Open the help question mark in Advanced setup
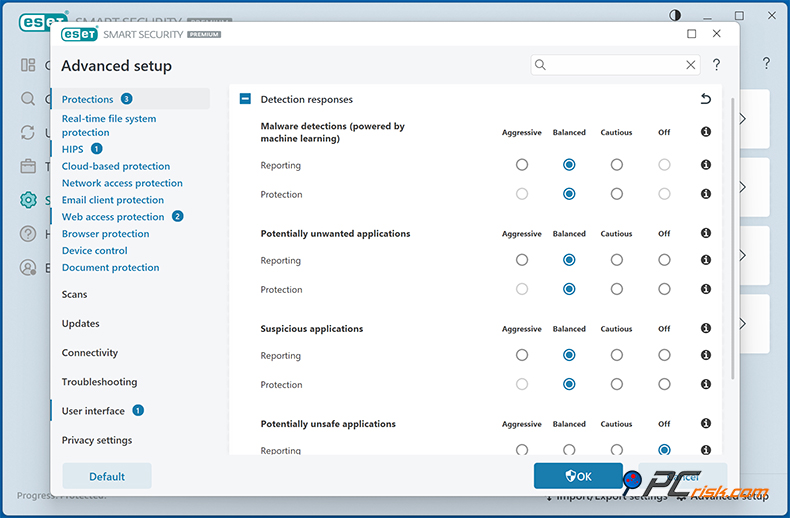The width and height of the screenshot is (790, 518). 716,65
